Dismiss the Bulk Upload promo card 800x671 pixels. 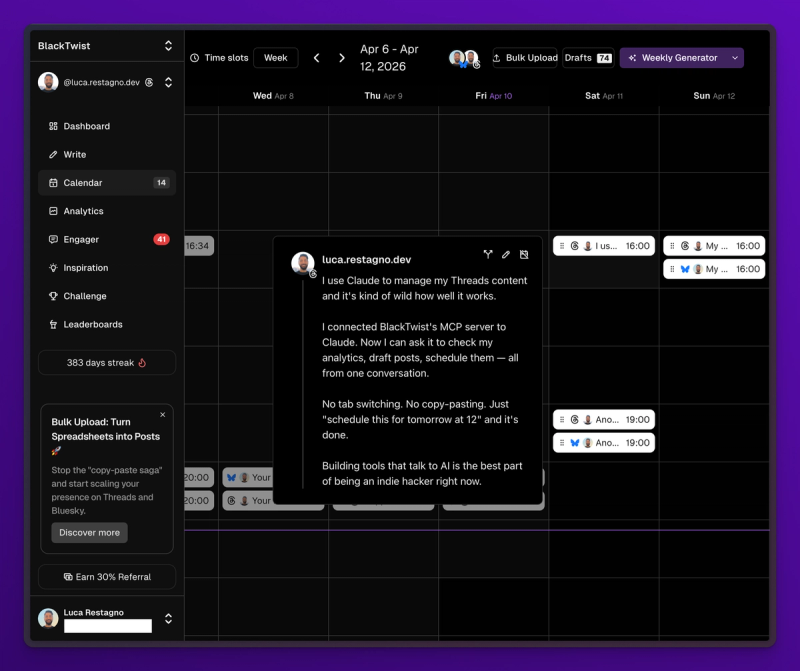(x=163, y=414)
